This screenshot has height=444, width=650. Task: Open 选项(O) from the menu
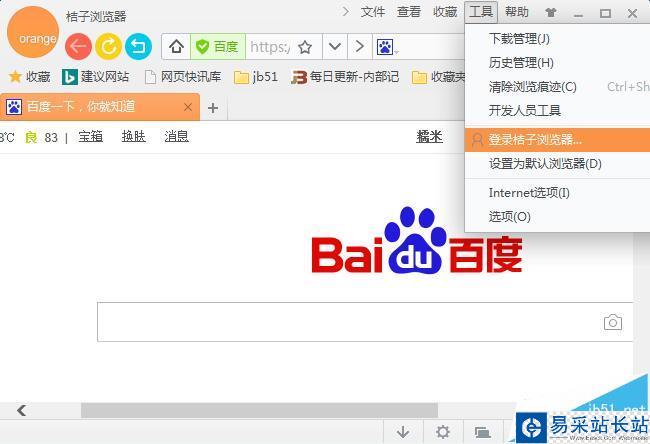click(558, 217)
